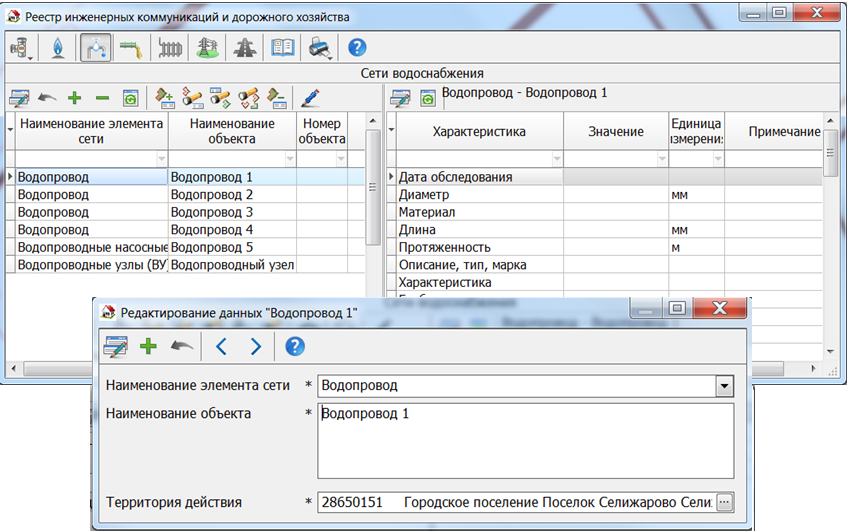Click edit icon in characteristics panel toolbar
Image resolution: width=848 pixels, height=531 pixels.
tap(400, 98)
